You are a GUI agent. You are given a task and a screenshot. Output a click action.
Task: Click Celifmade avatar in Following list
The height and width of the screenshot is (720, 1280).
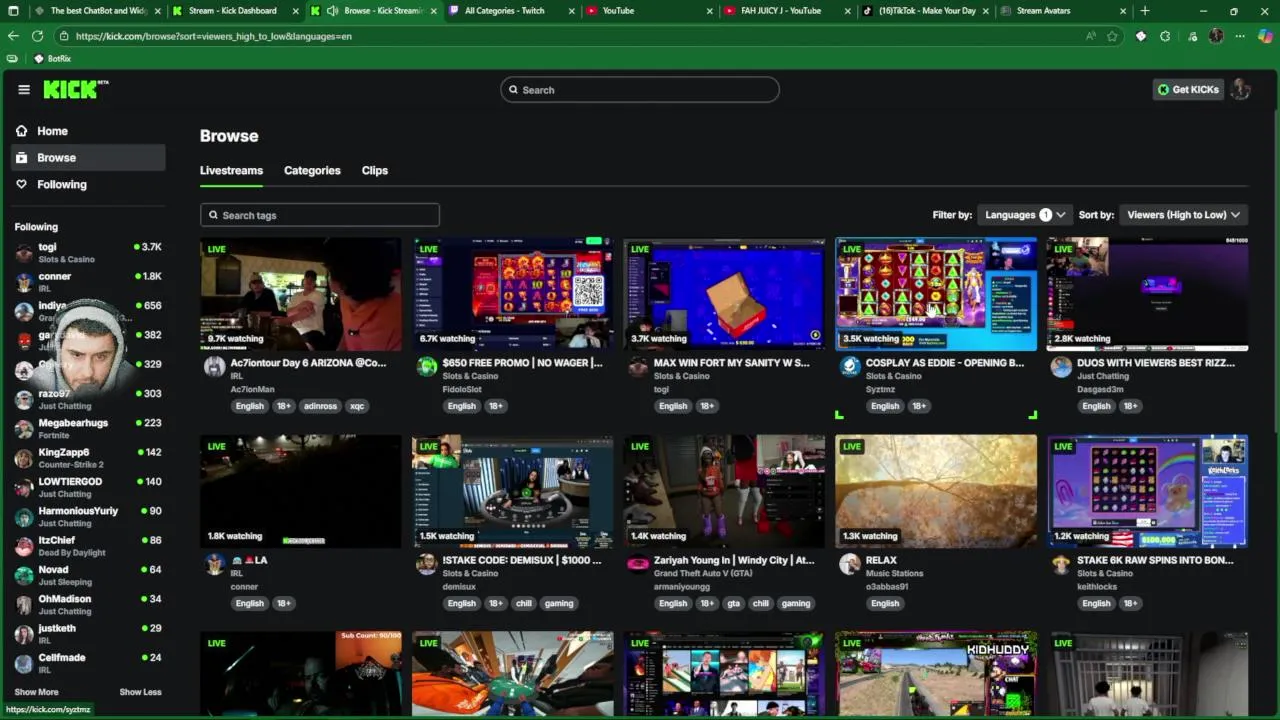(24, 663)
